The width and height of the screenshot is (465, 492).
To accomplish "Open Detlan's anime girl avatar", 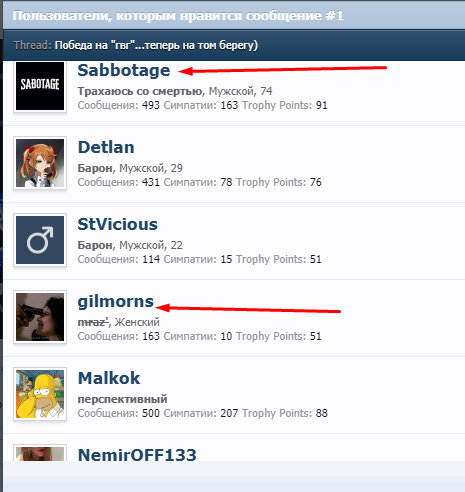I will (40, 163).
